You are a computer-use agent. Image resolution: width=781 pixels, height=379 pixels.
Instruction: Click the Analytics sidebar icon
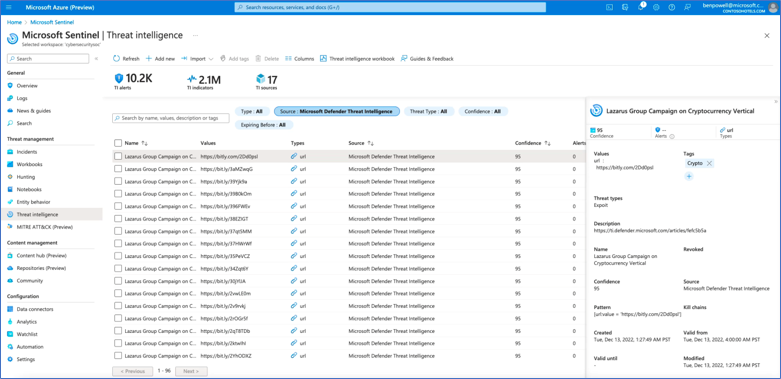point(10,322)
